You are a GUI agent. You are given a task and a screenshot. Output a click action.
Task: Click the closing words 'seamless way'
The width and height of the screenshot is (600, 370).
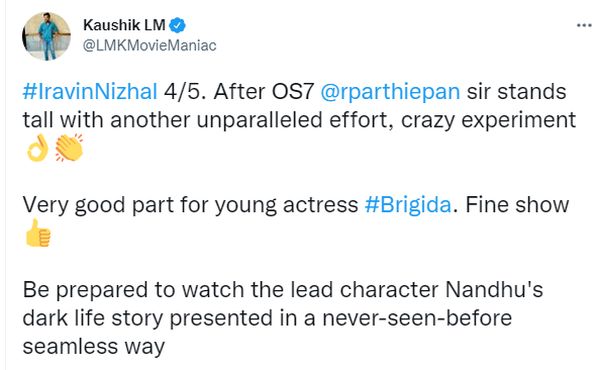click(94, 347)
